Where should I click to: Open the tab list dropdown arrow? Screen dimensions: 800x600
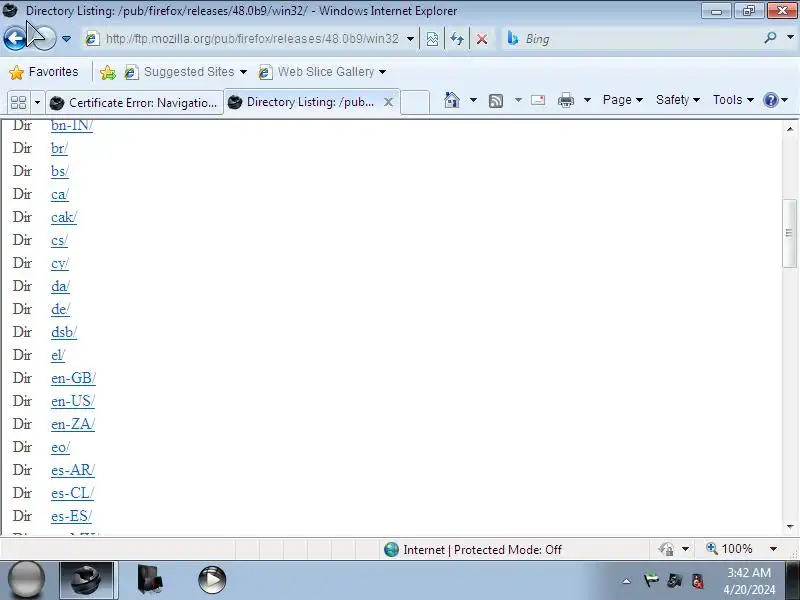coord(37,103)
